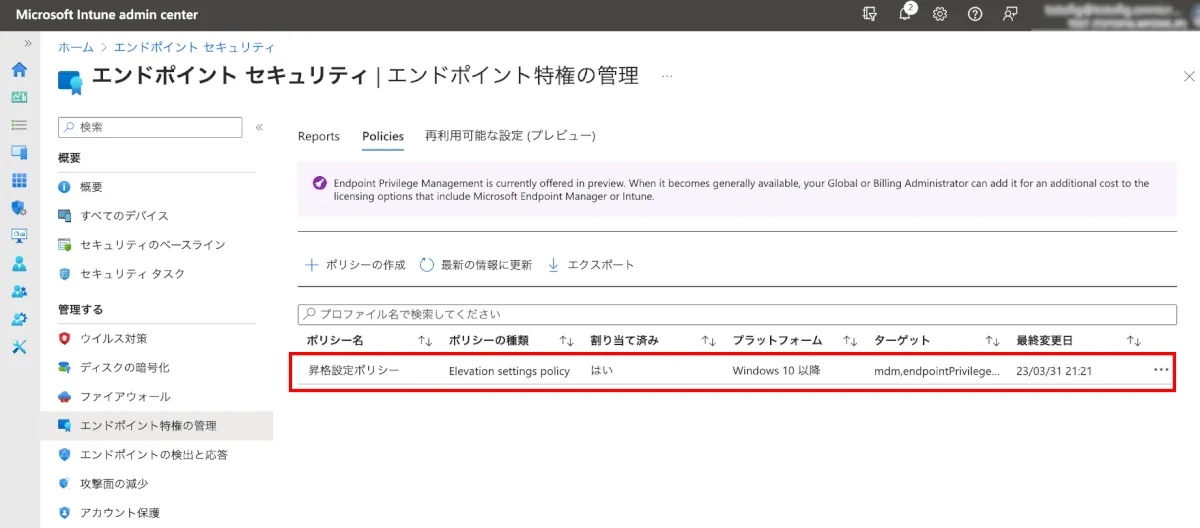1200x528 pixels.
Task: Open the Users icon in left rail
Action: 19,264
